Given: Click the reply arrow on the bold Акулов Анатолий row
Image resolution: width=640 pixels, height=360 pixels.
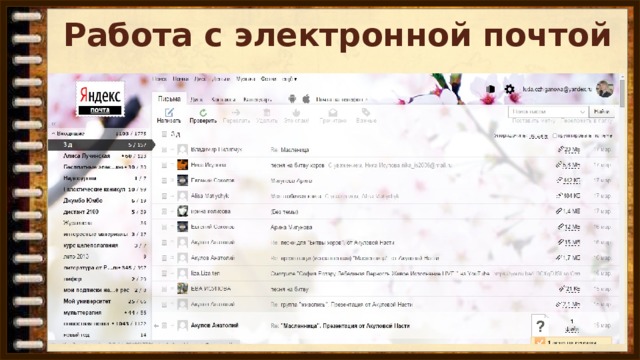Looking at the screenshot, I should click(x=156, y=326).
